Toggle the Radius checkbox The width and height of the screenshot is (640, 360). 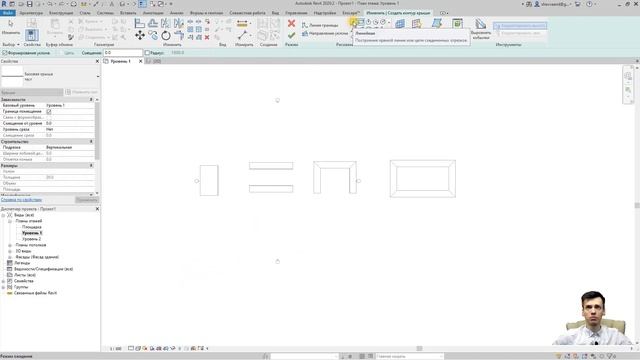[147, 53]
